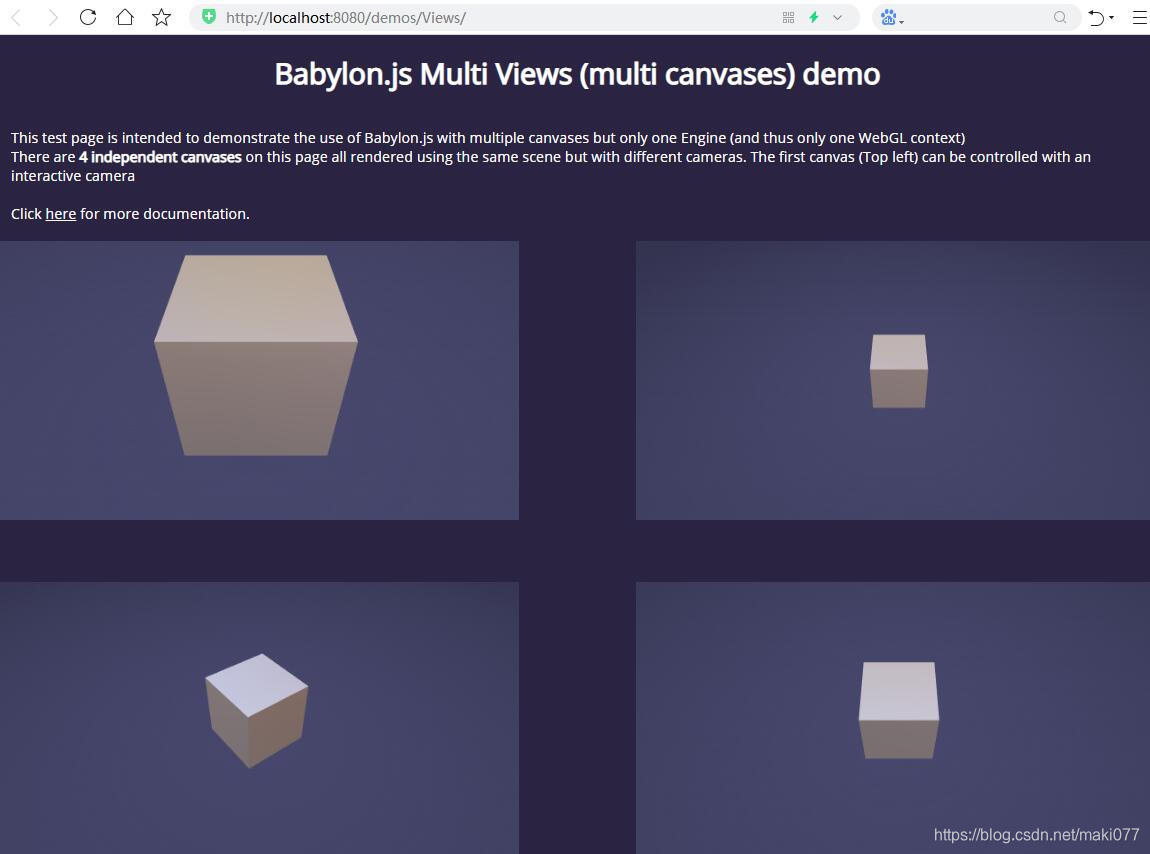The width and height of the screenshot is (1150, 854).
Task: Reload the page with the refresh icon
Action: (88, 17)
